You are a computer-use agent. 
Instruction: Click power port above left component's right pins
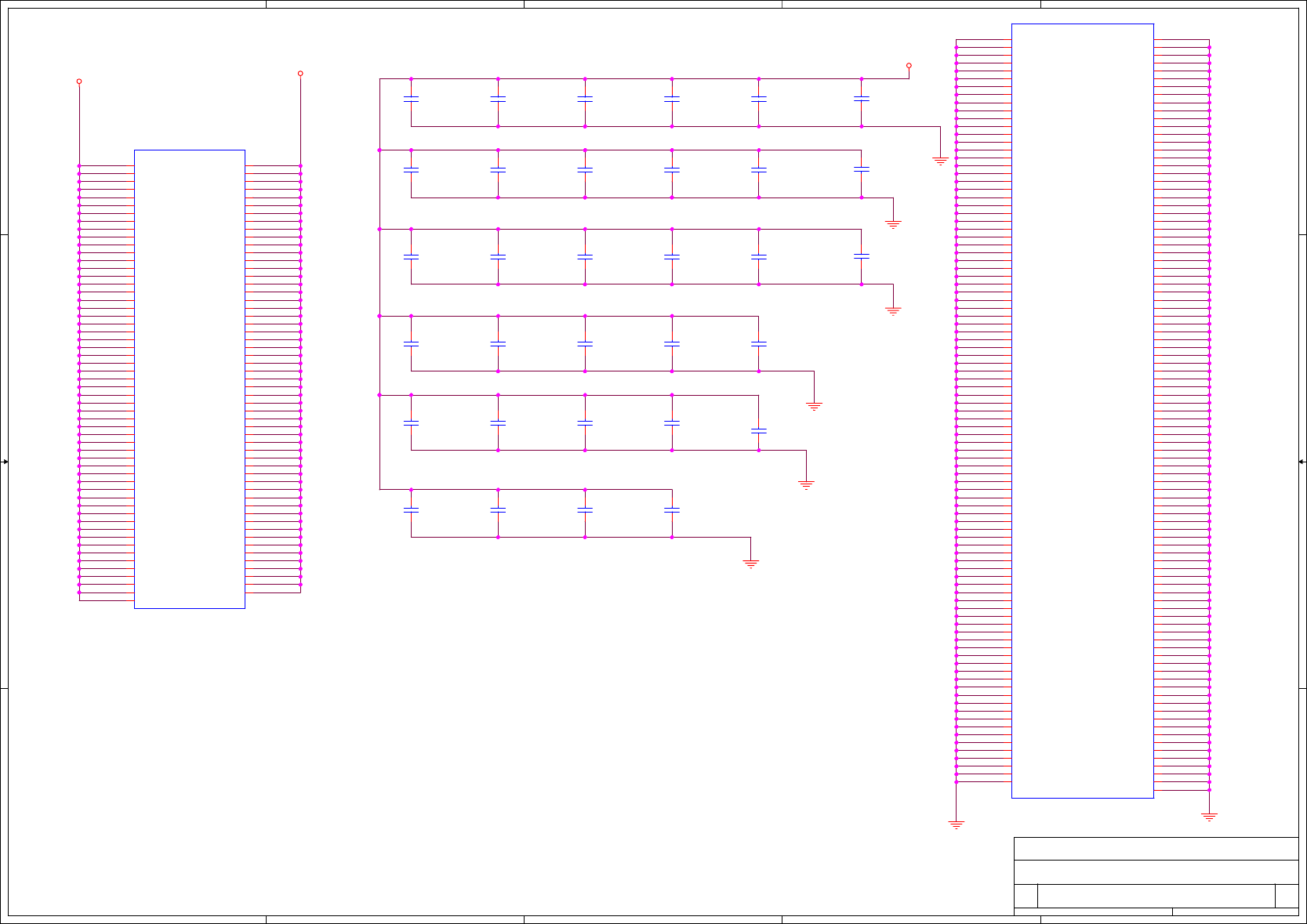(300, 74)
